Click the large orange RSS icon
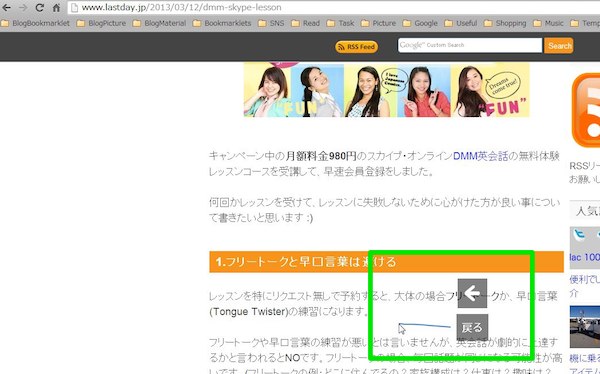600x374 pixels. (x=586, y=110)
